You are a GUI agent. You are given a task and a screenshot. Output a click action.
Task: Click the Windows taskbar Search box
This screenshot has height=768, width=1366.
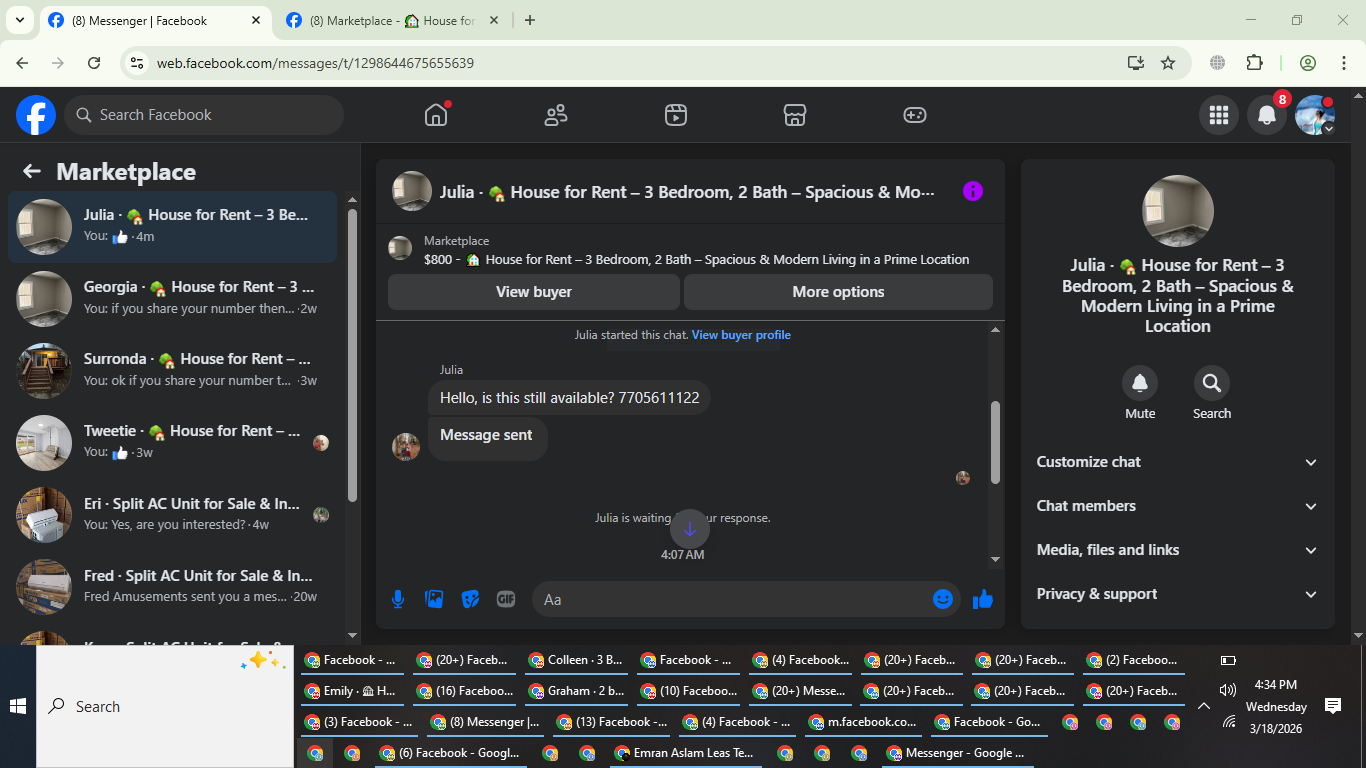pyautogui.click(x=165, y=706)
